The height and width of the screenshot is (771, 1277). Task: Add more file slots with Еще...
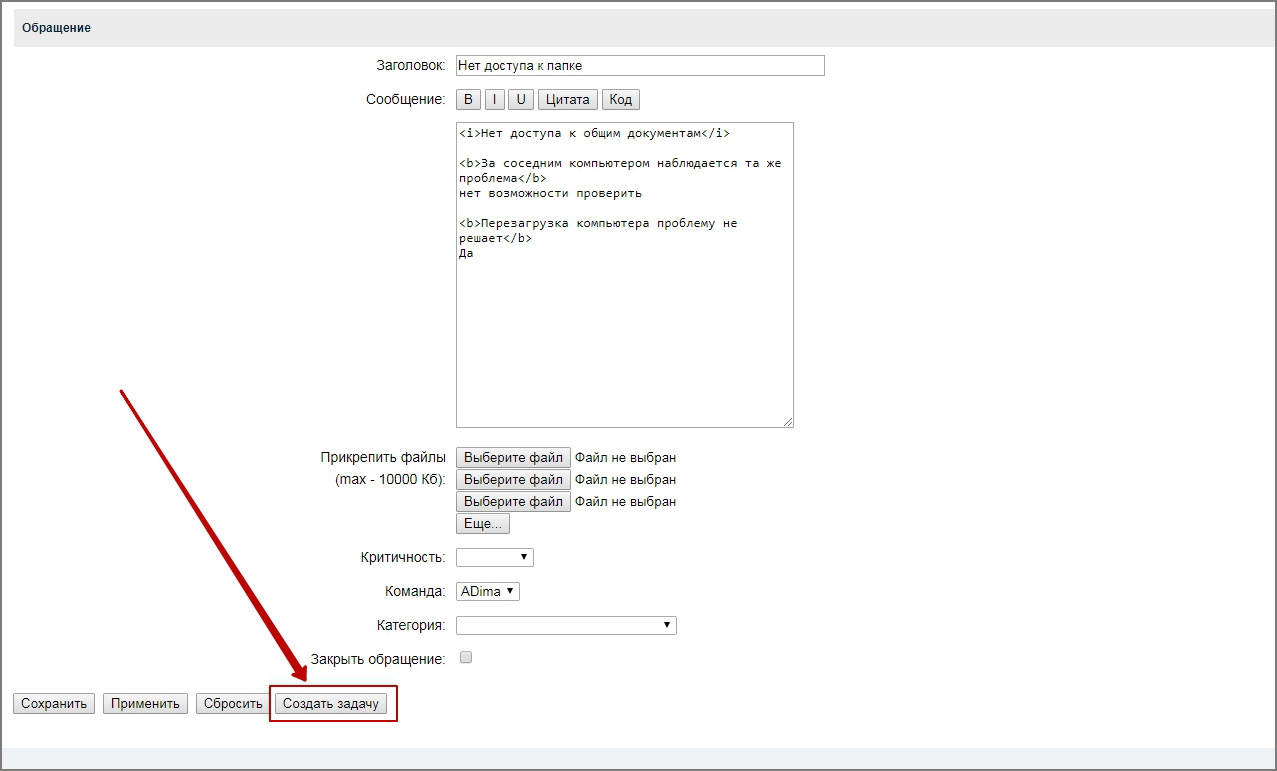483,524
